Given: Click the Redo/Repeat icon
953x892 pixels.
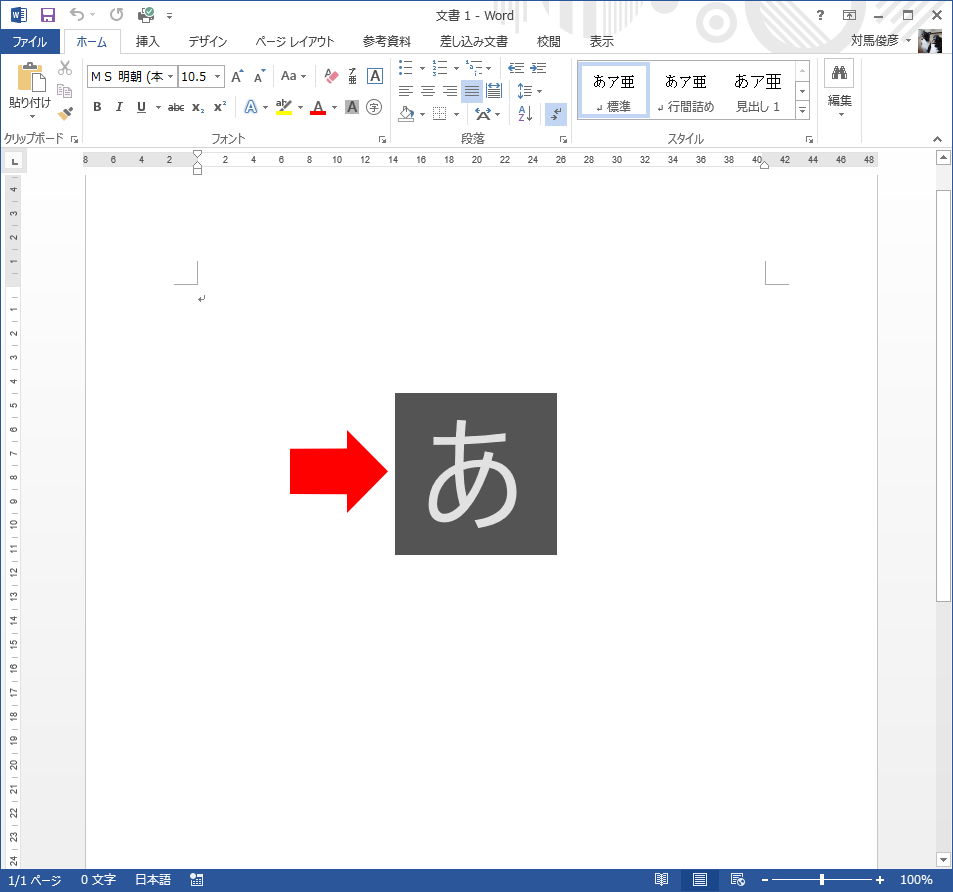Looking at the screenshot, I should point(116,15).
